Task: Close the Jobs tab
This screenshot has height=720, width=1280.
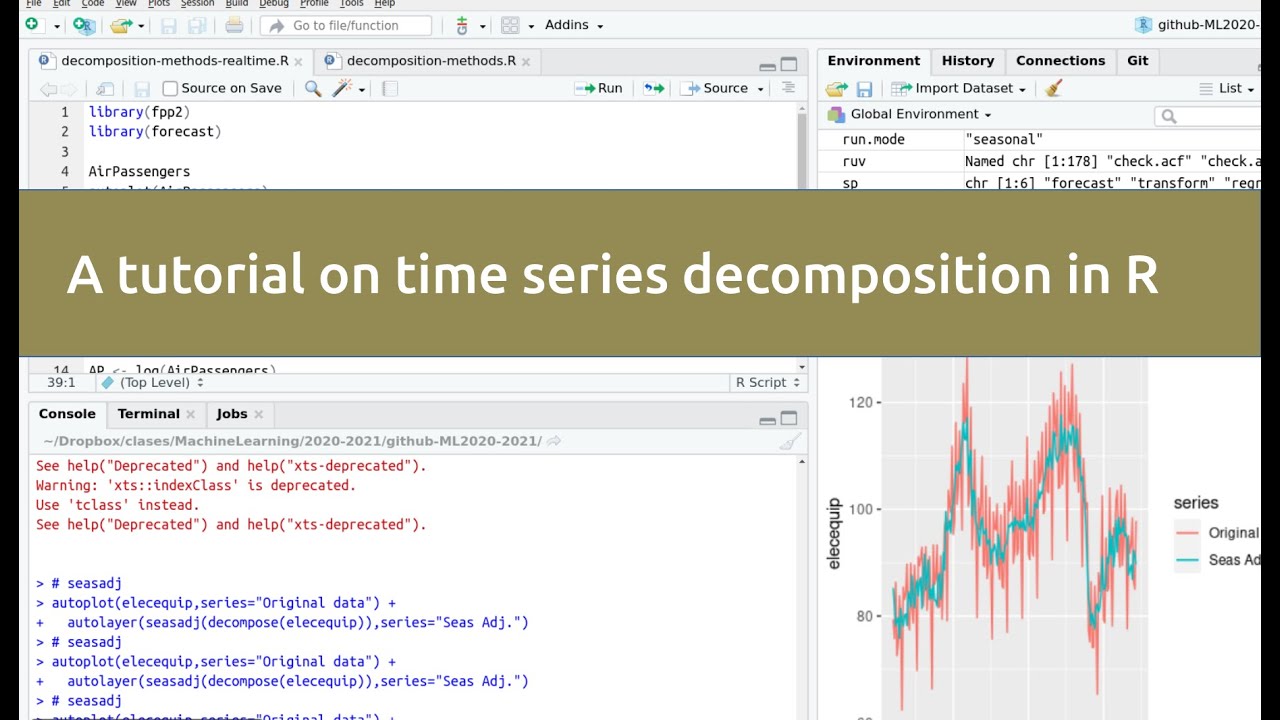Action: (x=258, y=415)
